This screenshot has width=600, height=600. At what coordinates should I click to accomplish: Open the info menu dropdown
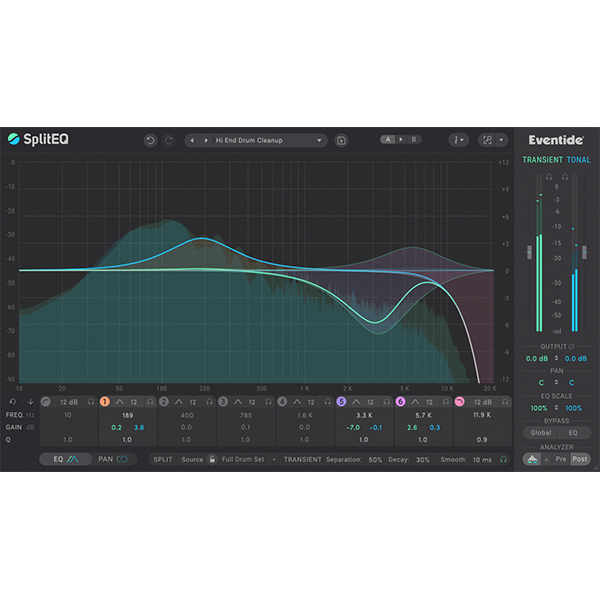pyautogui.click(x=459, y=141)
